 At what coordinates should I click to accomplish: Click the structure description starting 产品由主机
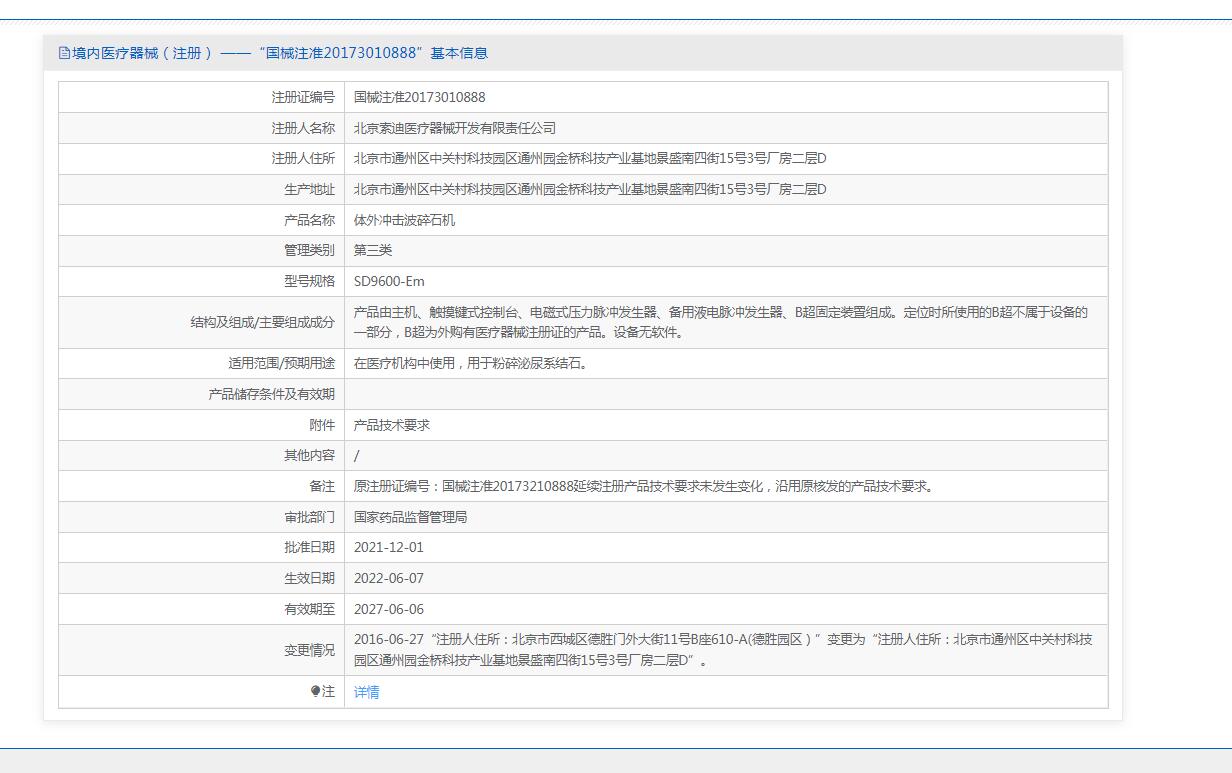click(721, 322)
